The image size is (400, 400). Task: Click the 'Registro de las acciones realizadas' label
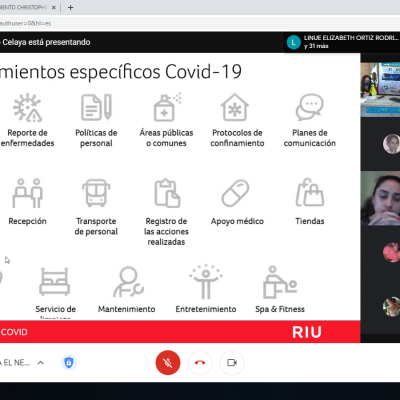point(166,231)
